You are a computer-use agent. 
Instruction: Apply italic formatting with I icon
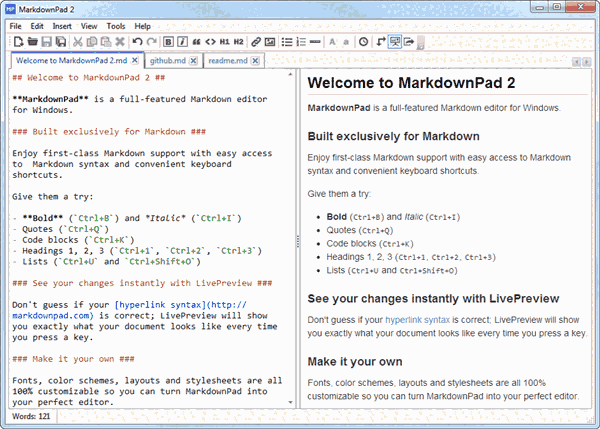[183, 41]
